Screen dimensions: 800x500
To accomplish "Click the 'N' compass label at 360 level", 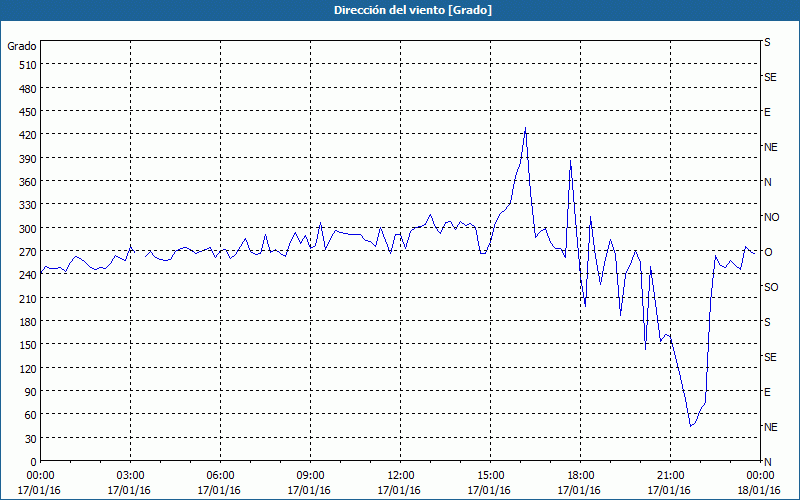I will 767,182.
